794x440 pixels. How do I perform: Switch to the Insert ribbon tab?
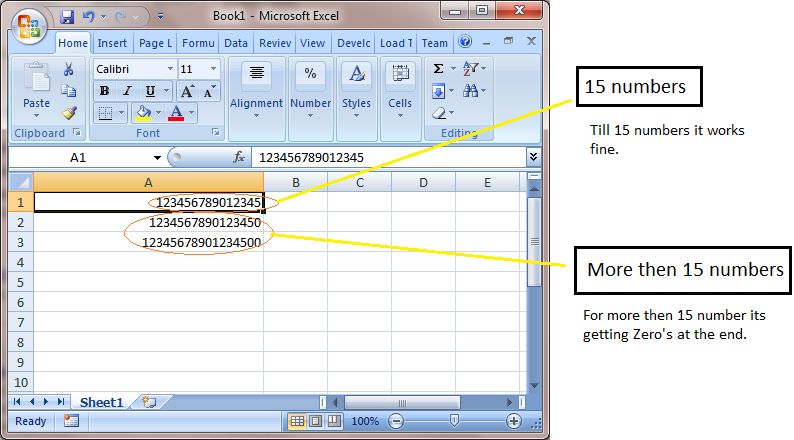tap(112, 44)
